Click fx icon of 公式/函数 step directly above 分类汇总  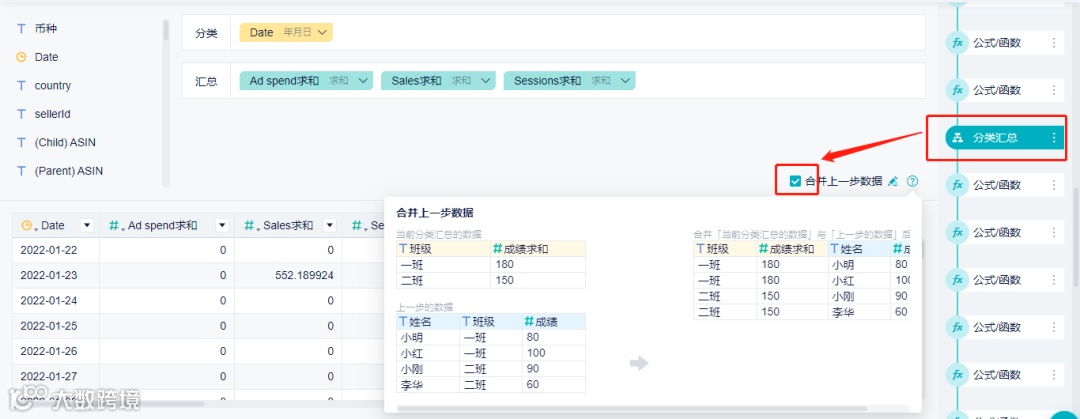coord(957,90)
